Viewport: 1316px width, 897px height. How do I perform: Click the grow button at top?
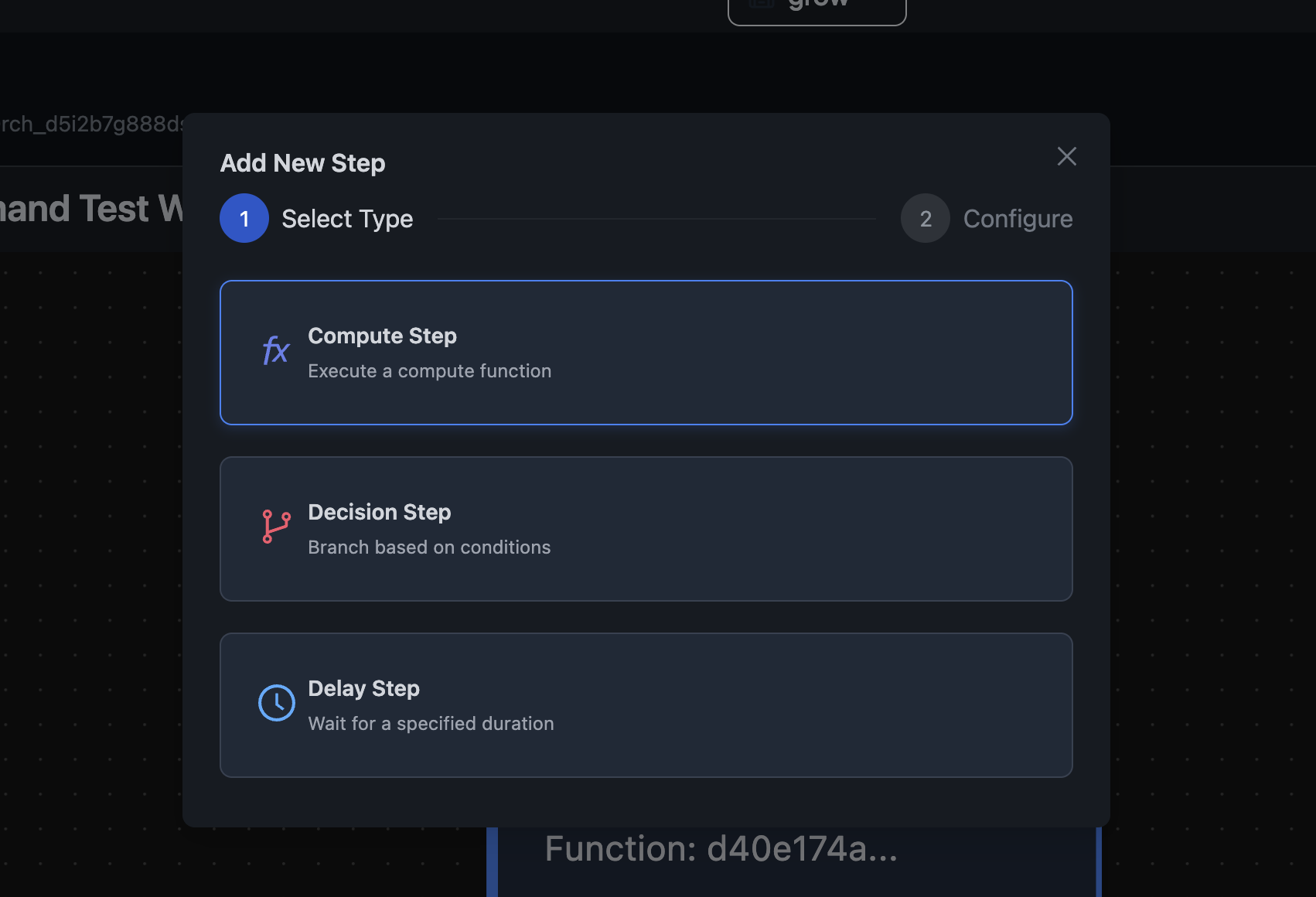[817, 8]
